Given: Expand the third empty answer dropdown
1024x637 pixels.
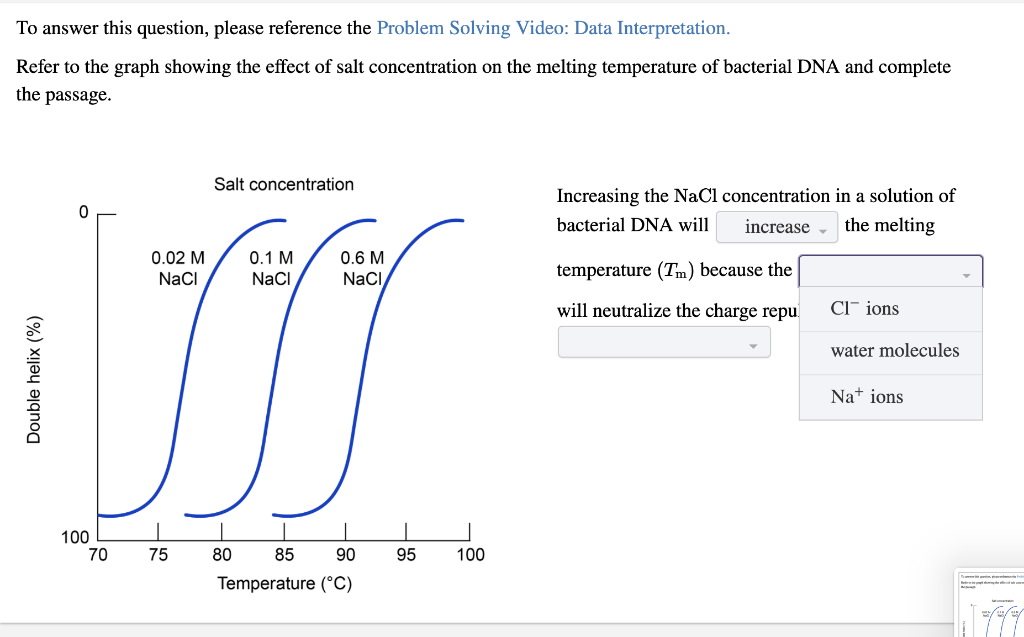Looking at the screenshot, I should pyautogui.click(x=664, y=342).
